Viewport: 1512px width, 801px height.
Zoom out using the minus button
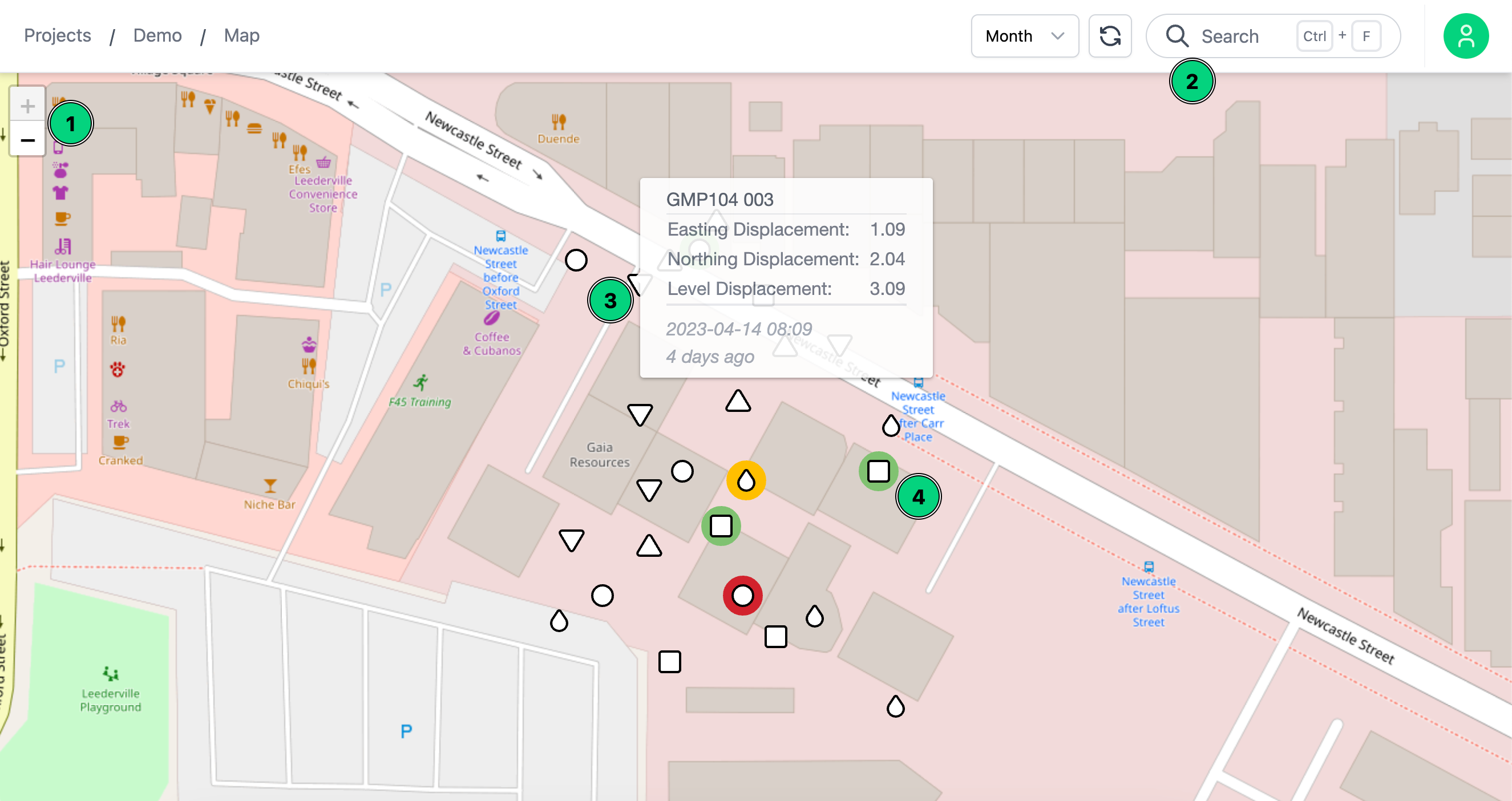27,140
